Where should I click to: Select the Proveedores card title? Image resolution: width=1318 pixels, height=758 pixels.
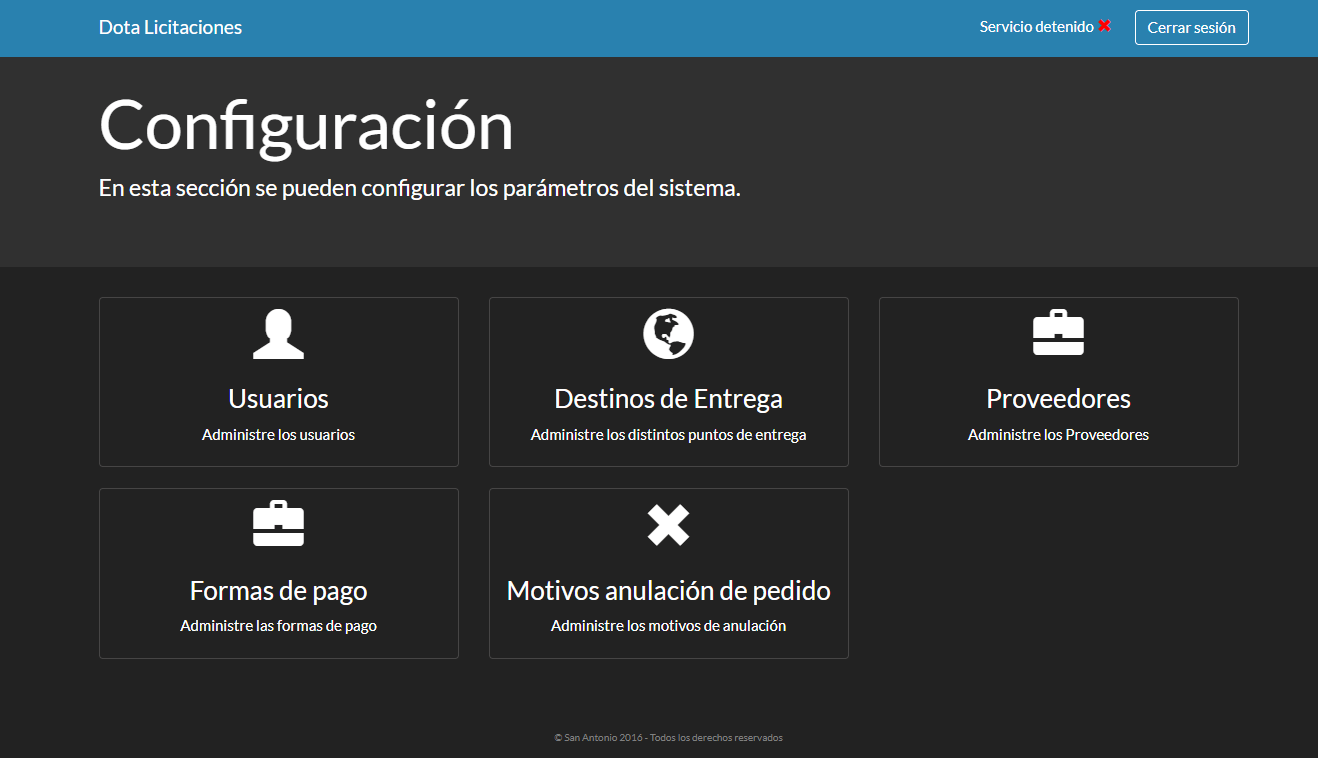(1058, 398)
